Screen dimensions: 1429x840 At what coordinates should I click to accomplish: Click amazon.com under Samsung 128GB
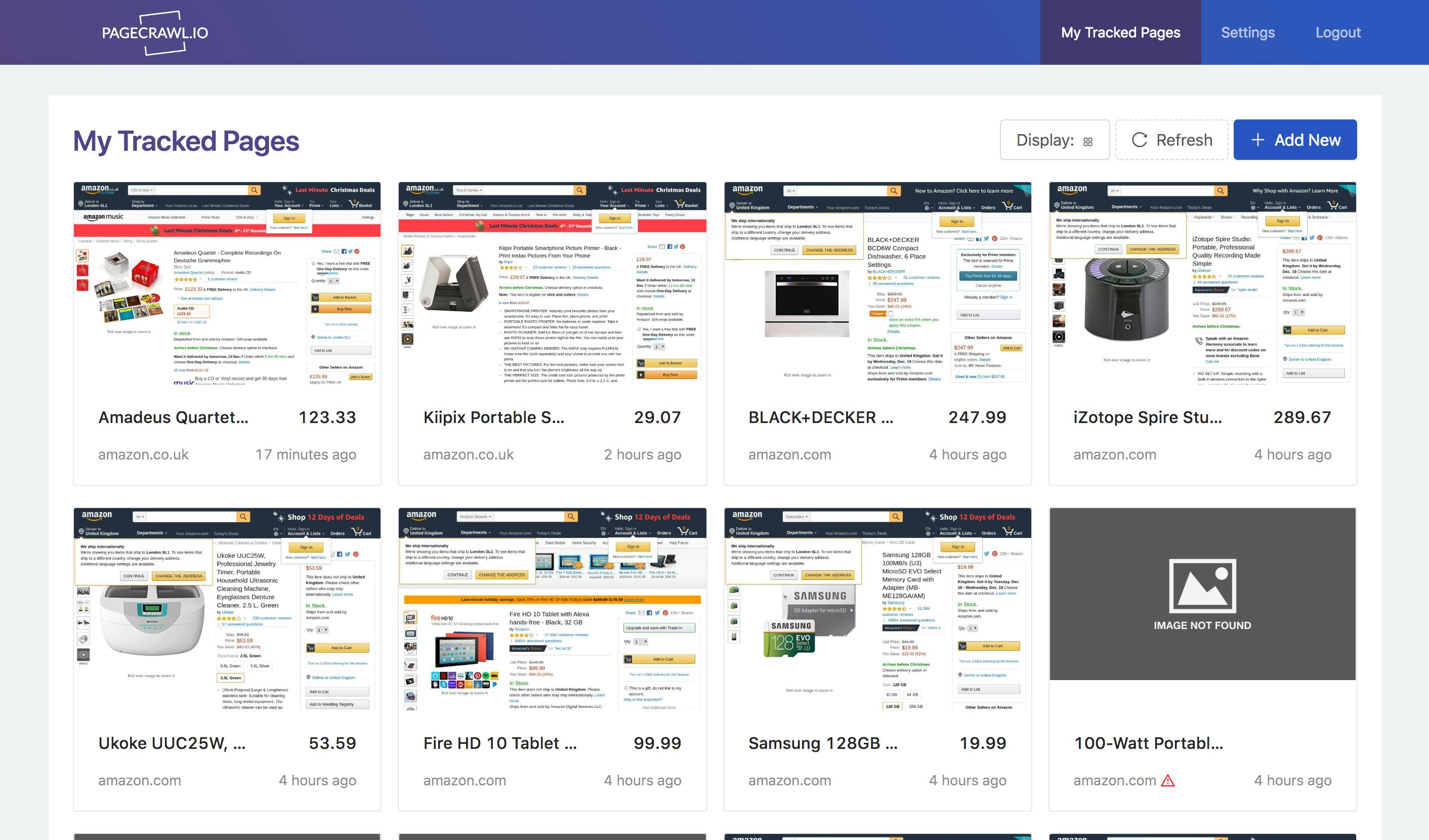pyautogui.click(x=790, y=780)
